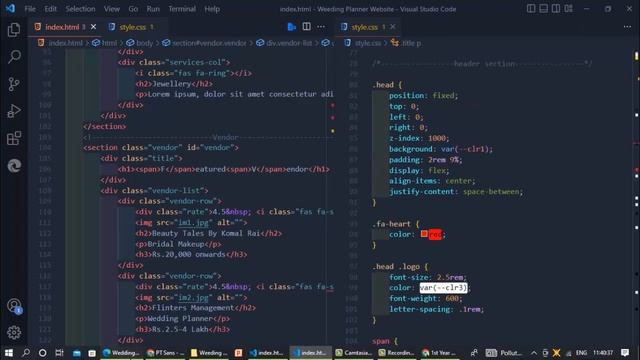
Task: Click the .head .logo selector line
Action: pos(400,267)
